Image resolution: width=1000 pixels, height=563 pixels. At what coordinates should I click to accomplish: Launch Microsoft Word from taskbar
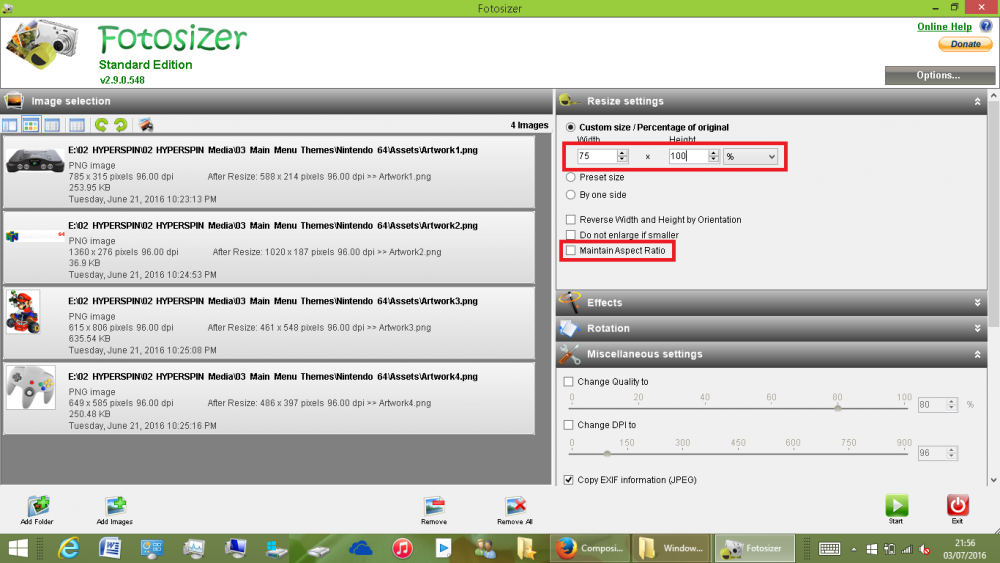coord(110,548)
